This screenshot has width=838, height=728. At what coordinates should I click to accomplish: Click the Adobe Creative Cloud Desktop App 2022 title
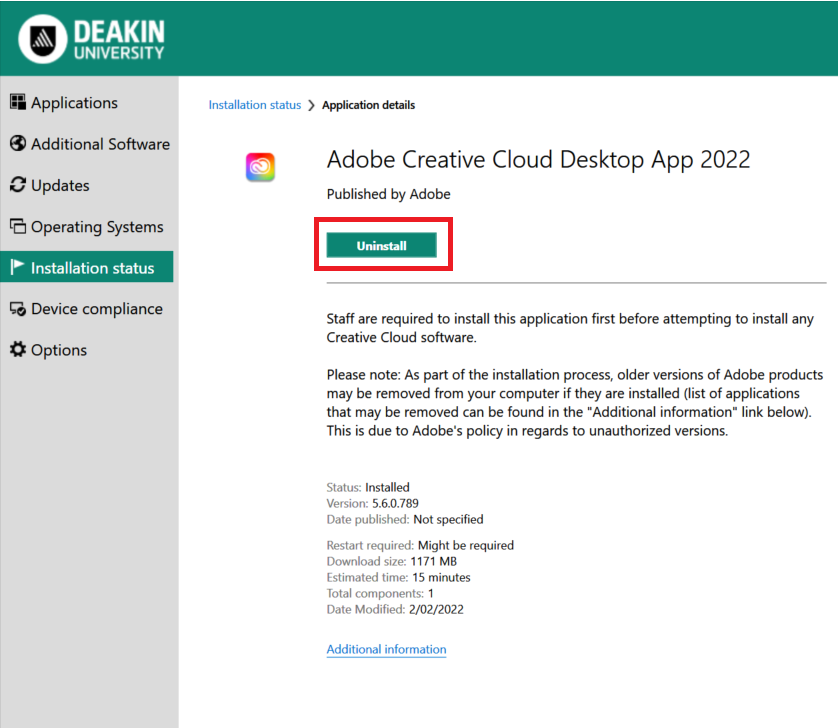[x=539, y=160]
